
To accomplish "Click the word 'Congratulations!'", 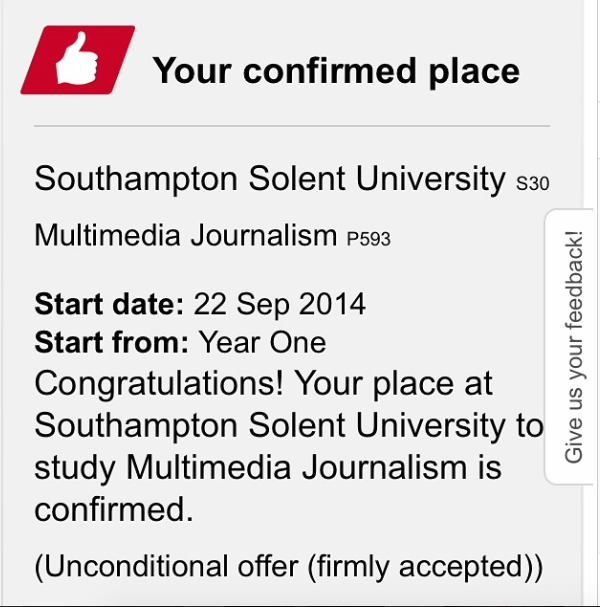I will click(161, 384).
